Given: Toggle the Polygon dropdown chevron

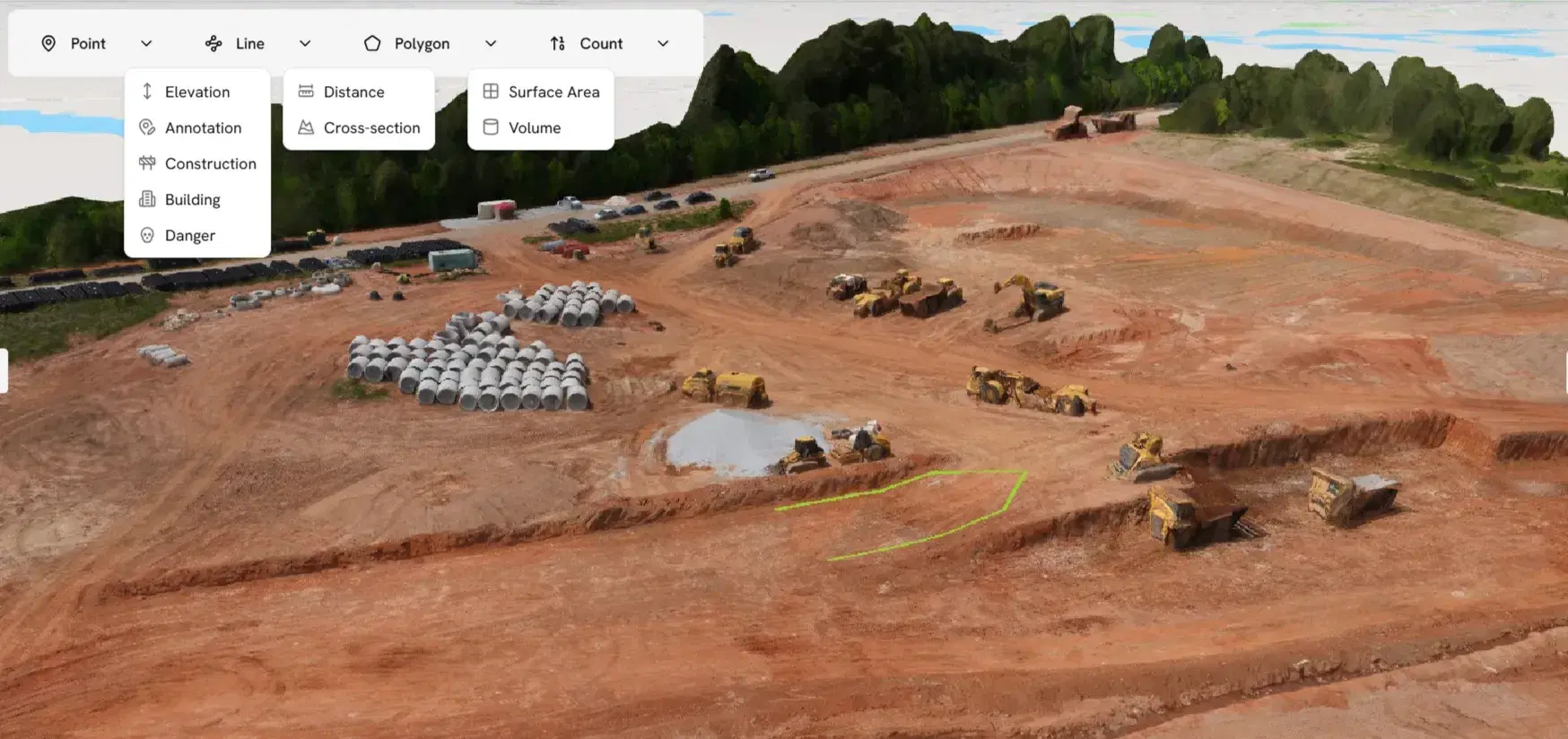Looking at the screenshot, I should pyautogui.click(x=491, y=43).
